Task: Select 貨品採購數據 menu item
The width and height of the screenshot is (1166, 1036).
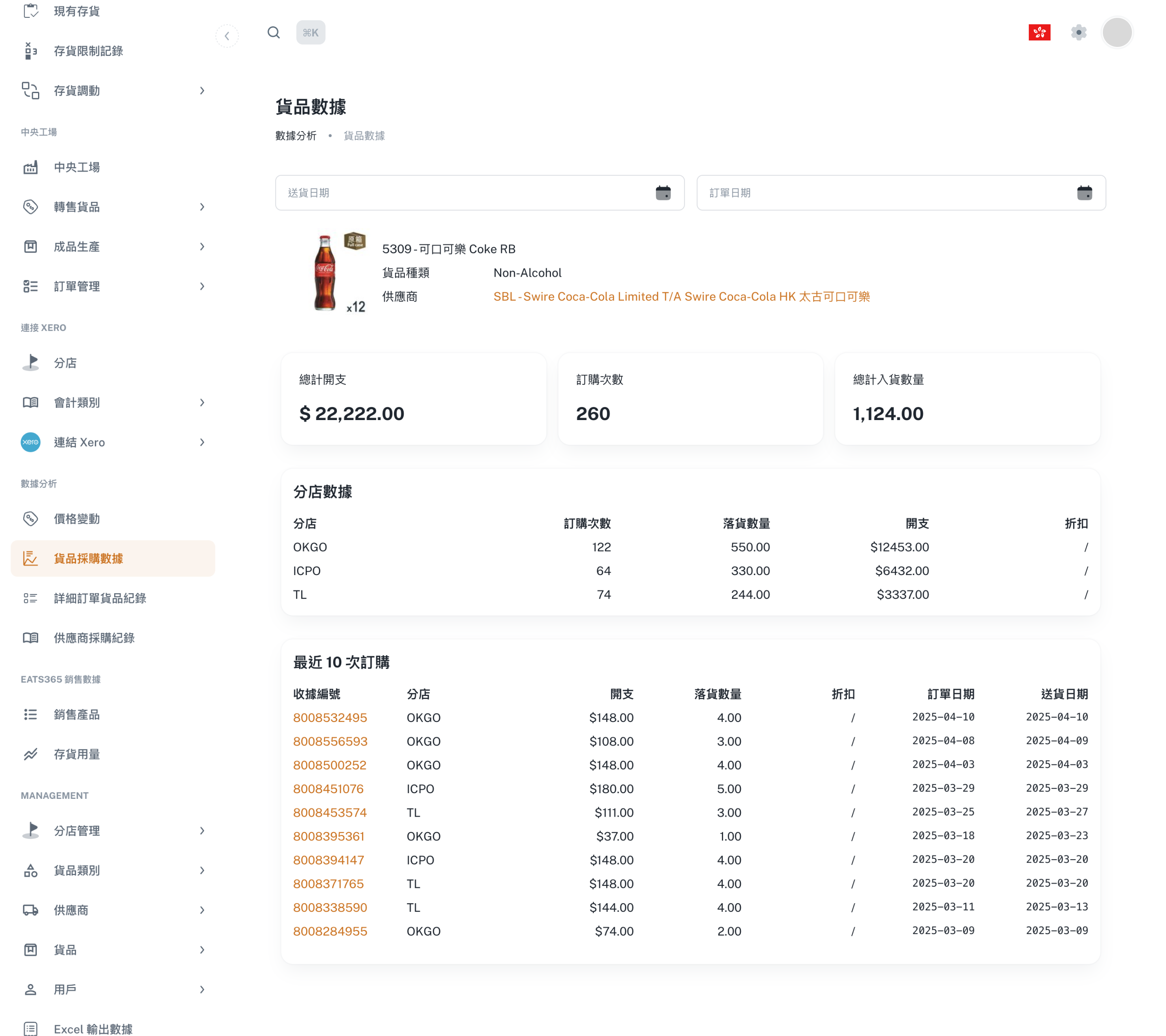Action: (x=113, y=558)
